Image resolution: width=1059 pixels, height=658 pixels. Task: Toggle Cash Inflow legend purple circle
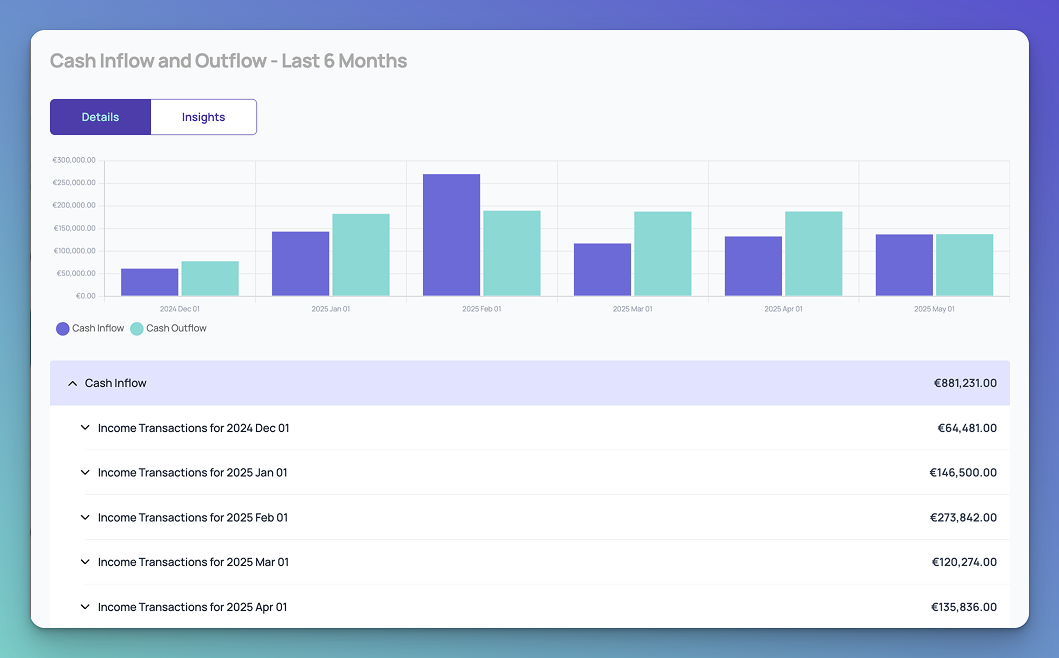pyautogui.click(x=63, y=329)
